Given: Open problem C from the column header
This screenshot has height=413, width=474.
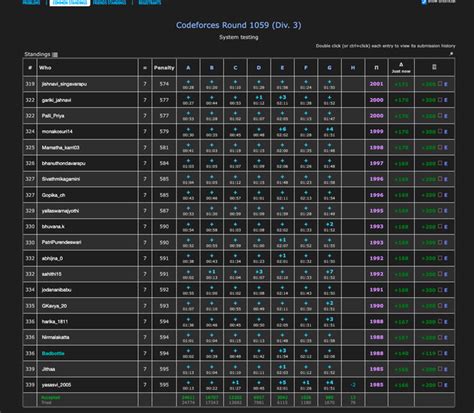Looking at the screenshot, I should click(235, 68).
